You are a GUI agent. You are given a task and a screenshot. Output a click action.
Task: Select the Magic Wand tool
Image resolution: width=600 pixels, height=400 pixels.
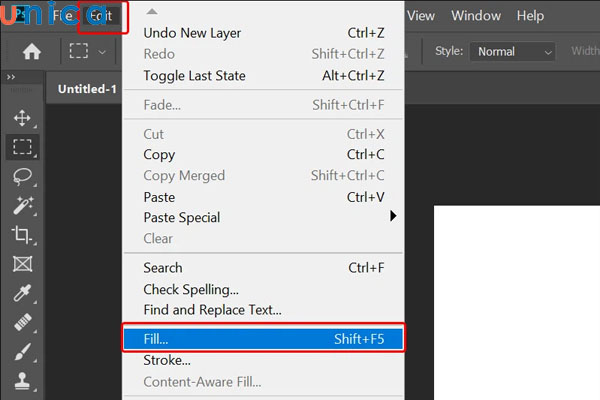click(22, 206)
